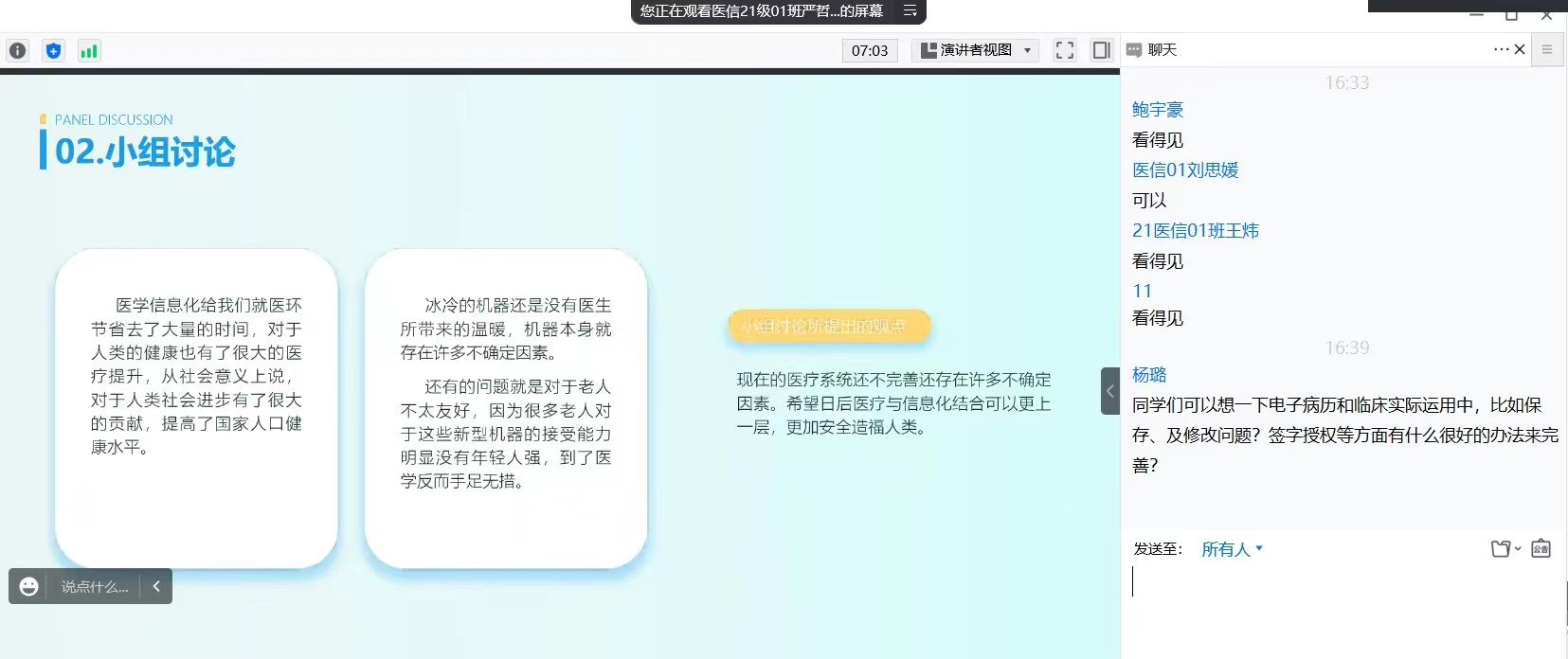The height and width of the screenshot is (659, 1568).
Task: Expand the 所有人 recipient dropdown
Action: click(1232, 549)
